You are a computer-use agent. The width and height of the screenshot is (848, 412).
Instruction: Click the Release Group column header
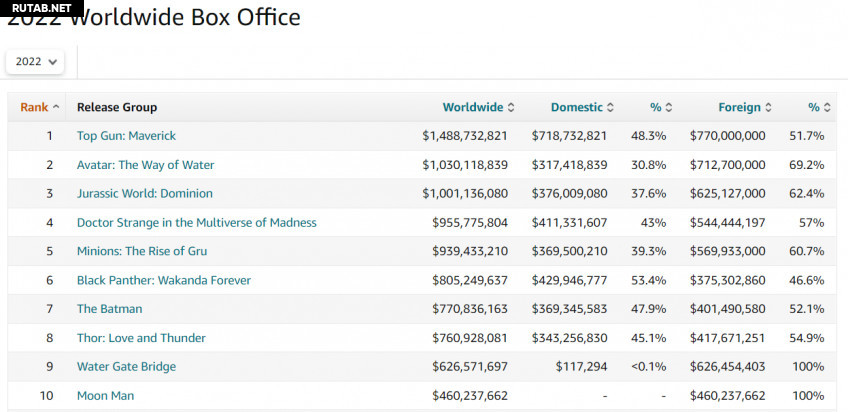[x=117, y=107]
